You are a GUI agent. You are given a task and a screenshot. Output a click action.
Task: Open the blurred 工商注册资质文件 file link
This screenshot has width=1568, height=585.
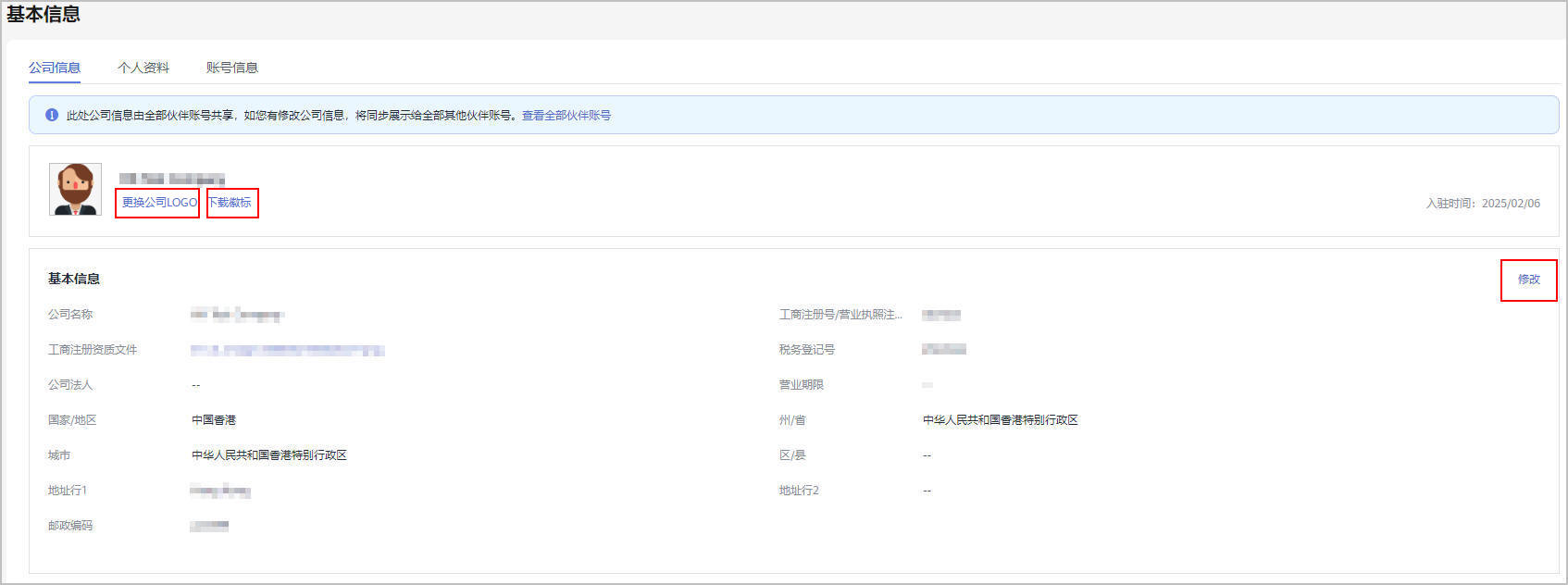[287, 350]
